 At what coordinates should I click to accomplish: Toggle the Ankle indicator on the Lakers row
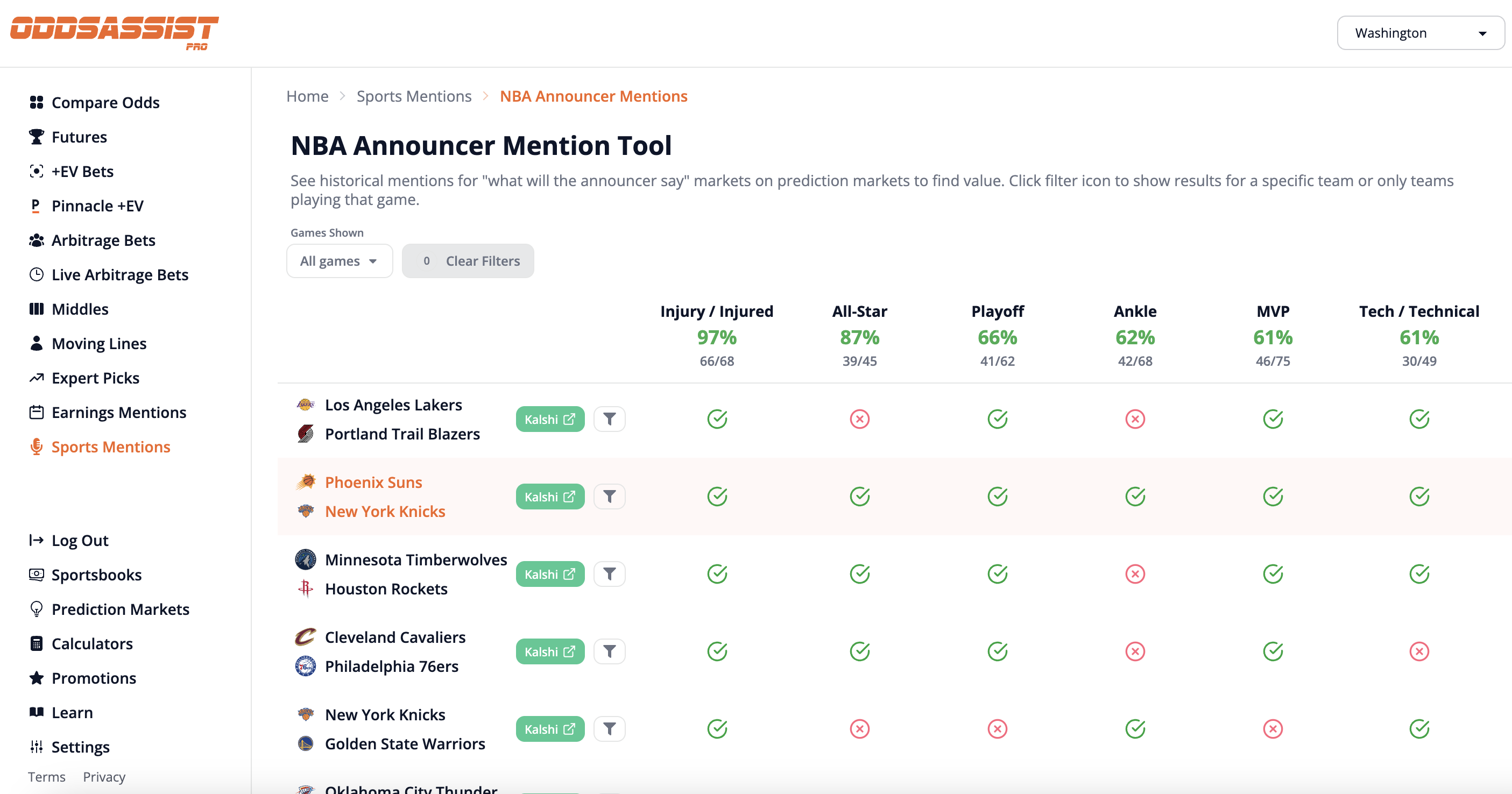[1135, 419]
